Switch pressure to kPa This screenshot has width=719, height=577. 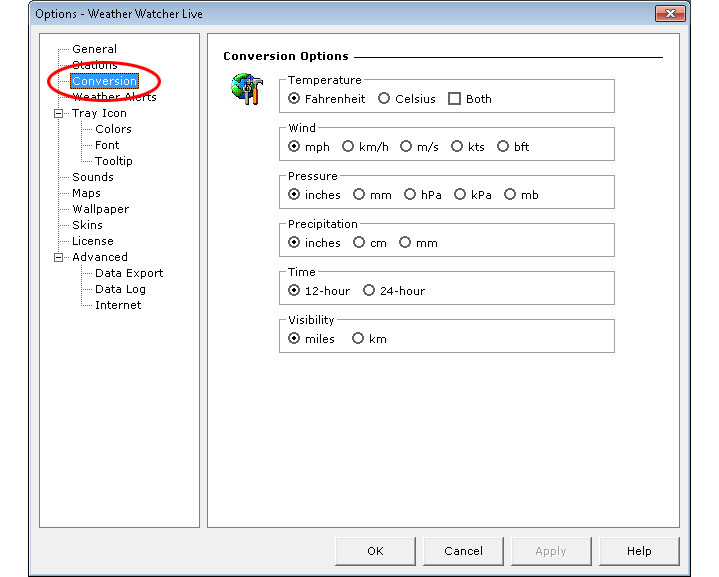pos(460,194)
